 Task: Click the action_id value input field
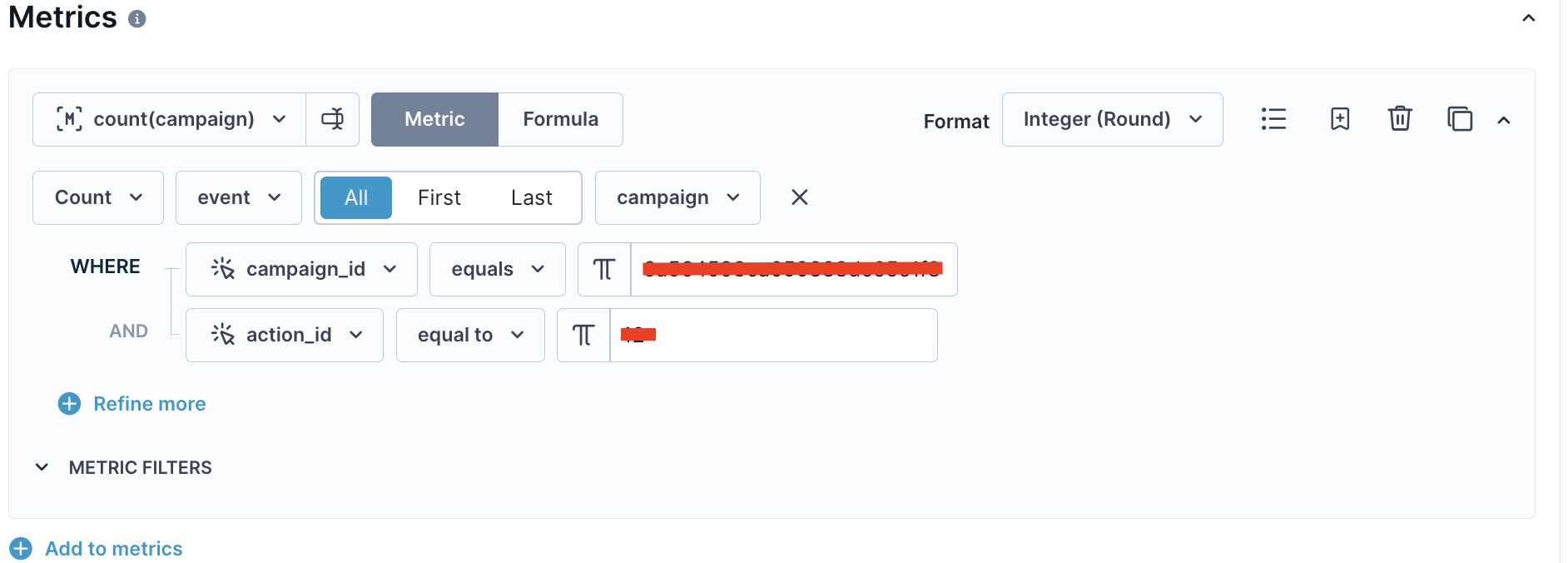(x=774, y=335)
